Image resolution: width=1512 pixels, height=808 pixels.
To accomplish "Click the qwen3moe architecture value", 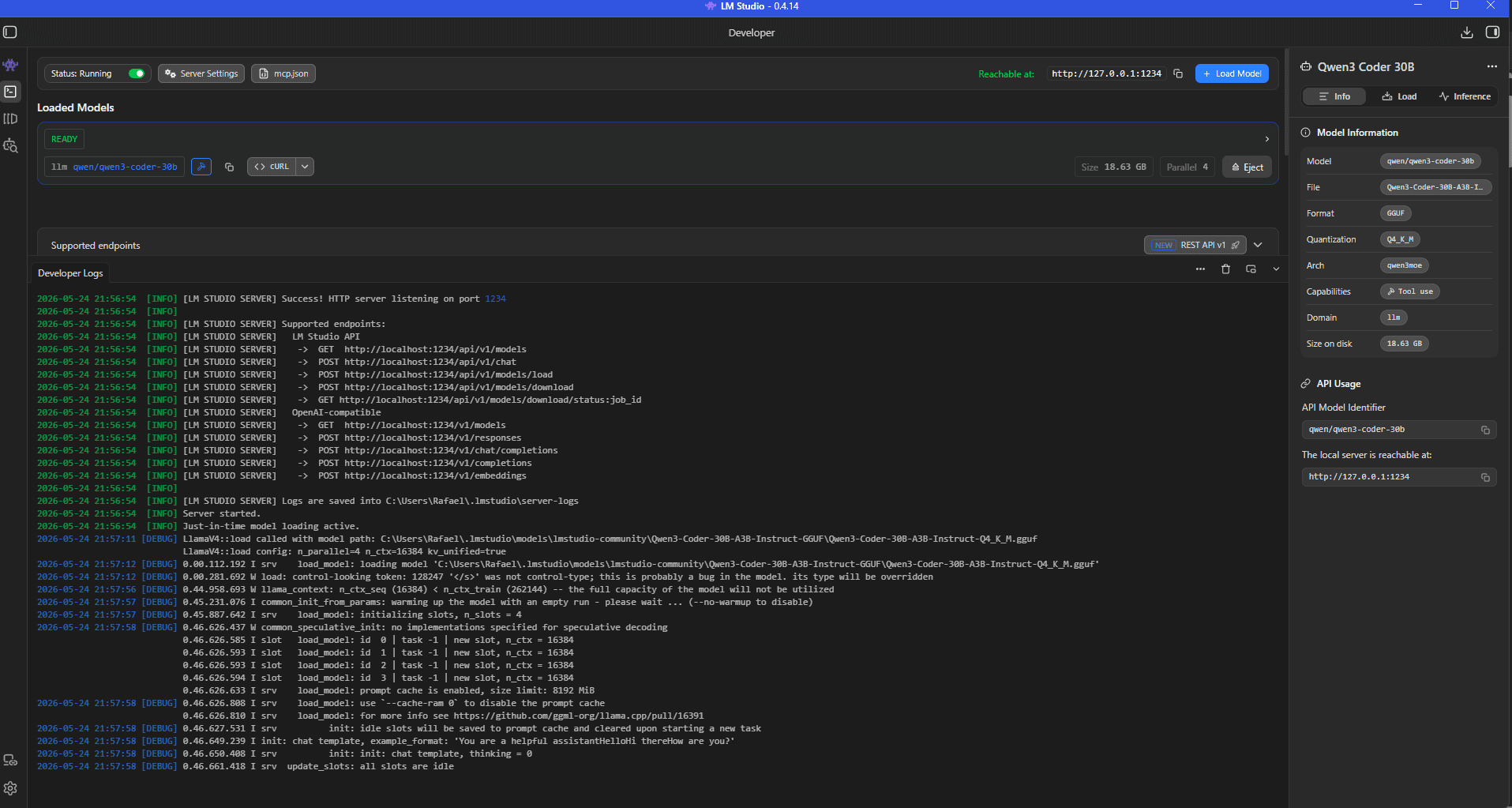I will point(1404,265).
